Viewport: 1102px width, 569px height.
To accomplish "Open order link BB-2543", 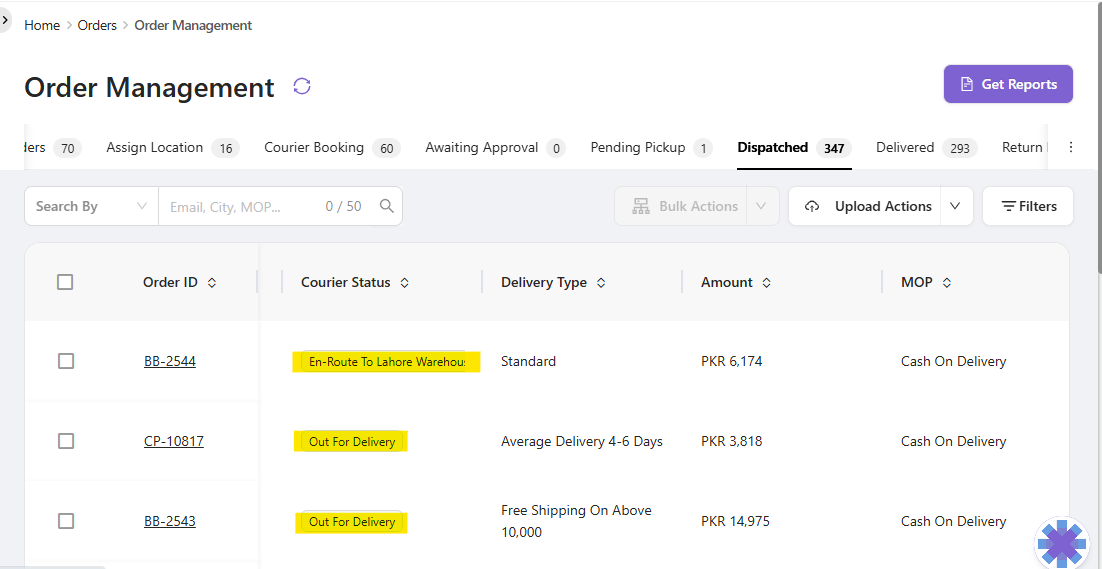I will pyautogui.click(x=170, y=521).
